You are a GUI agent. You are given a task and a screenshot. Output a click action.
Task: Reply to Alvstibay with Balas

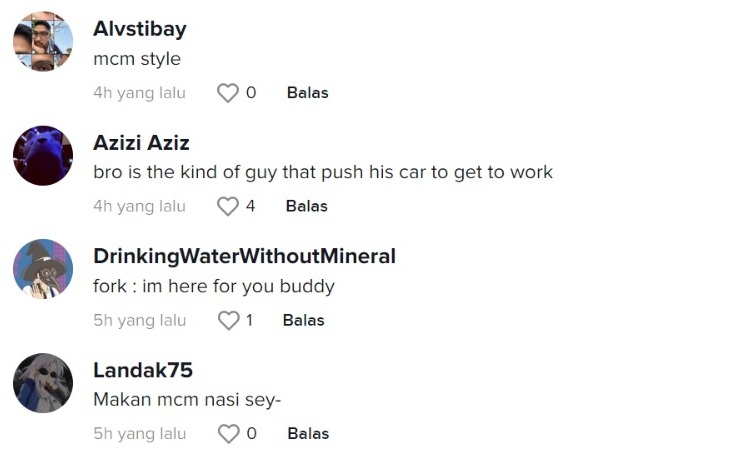point(307,93)
